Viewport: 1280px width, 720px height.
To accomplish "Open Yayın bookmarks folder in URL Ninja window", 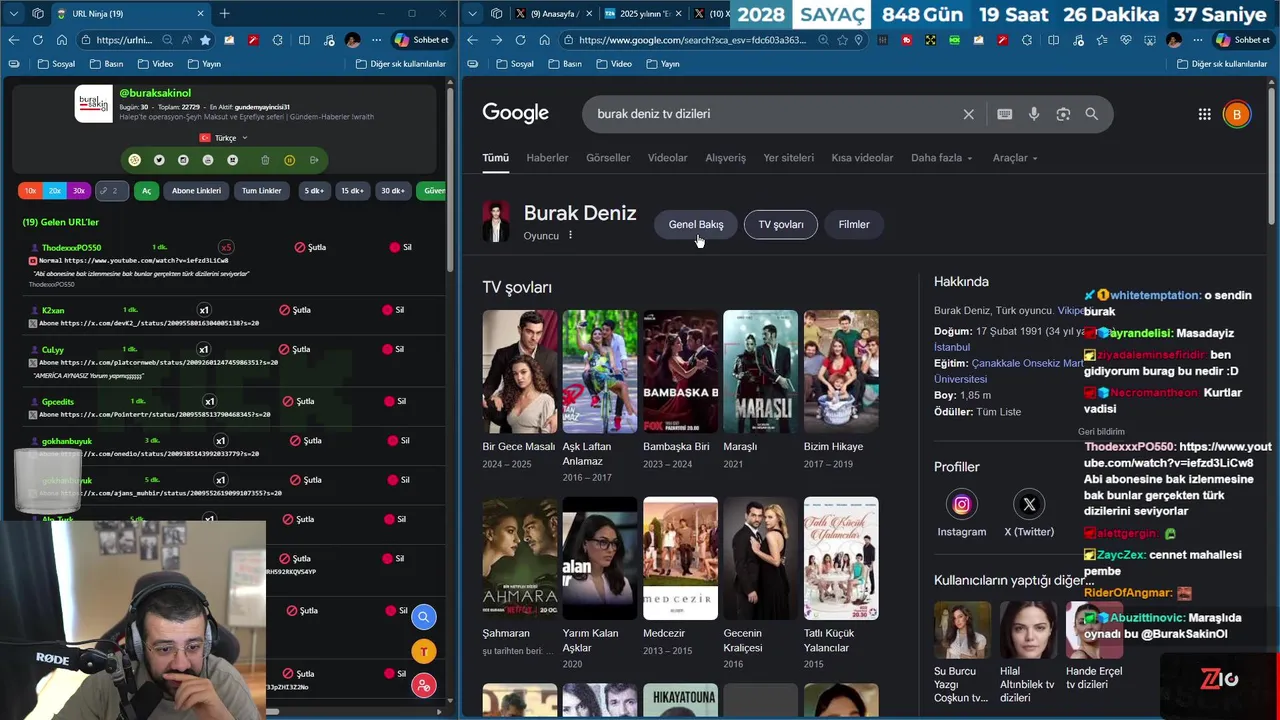I will 204,64.
